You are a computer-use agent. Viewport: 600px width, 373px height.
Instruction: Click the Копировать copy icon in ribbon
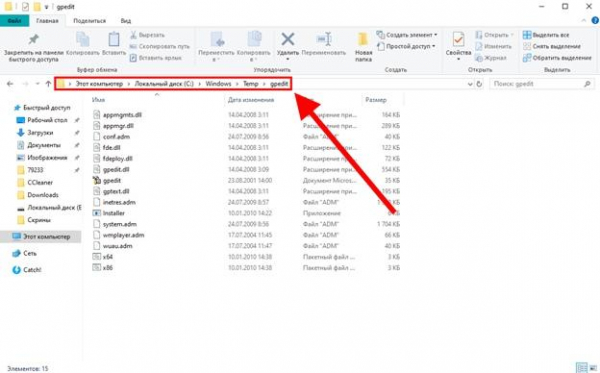[x=83, y=40]
